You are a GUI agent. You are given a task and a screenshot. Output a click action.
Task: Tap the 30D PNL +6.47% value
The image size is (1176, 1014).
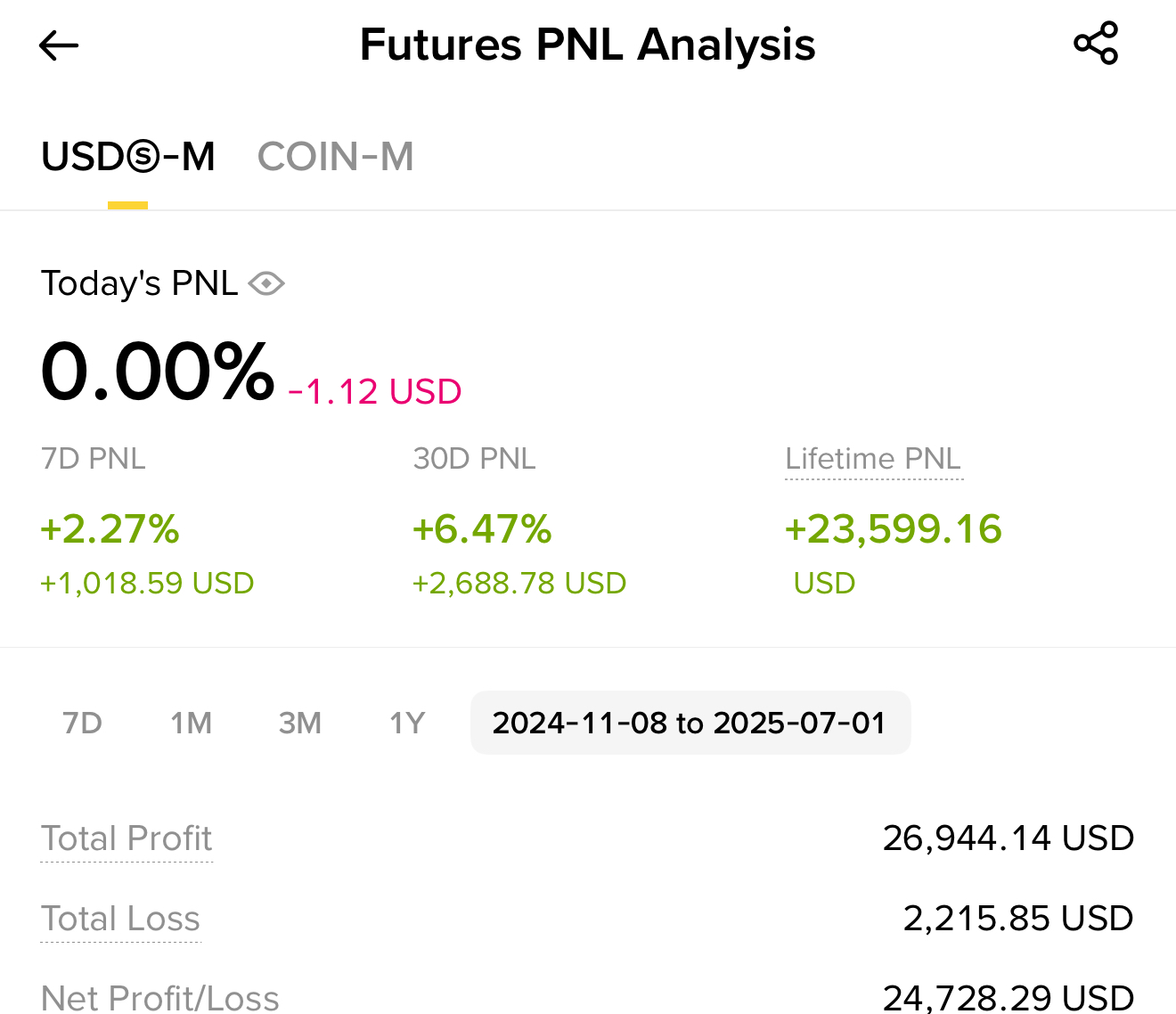coord(482,529)
